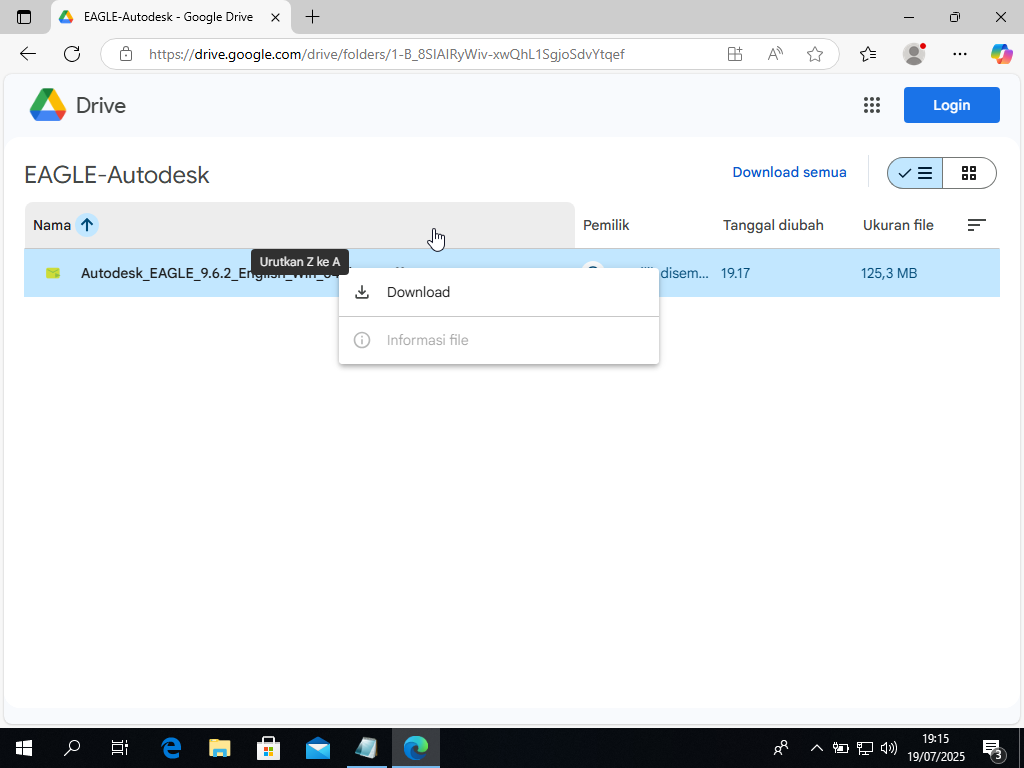Switch to grid layout view

(x=968, y=173)
